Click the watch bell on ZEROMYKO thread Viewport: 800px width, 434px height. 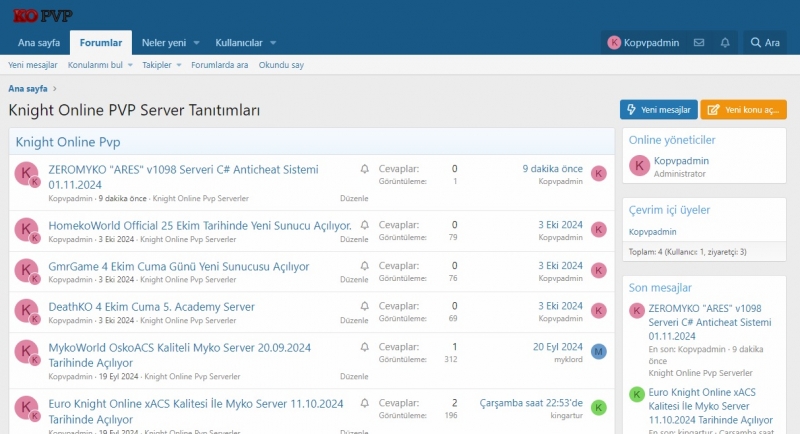tap(364, 169)
